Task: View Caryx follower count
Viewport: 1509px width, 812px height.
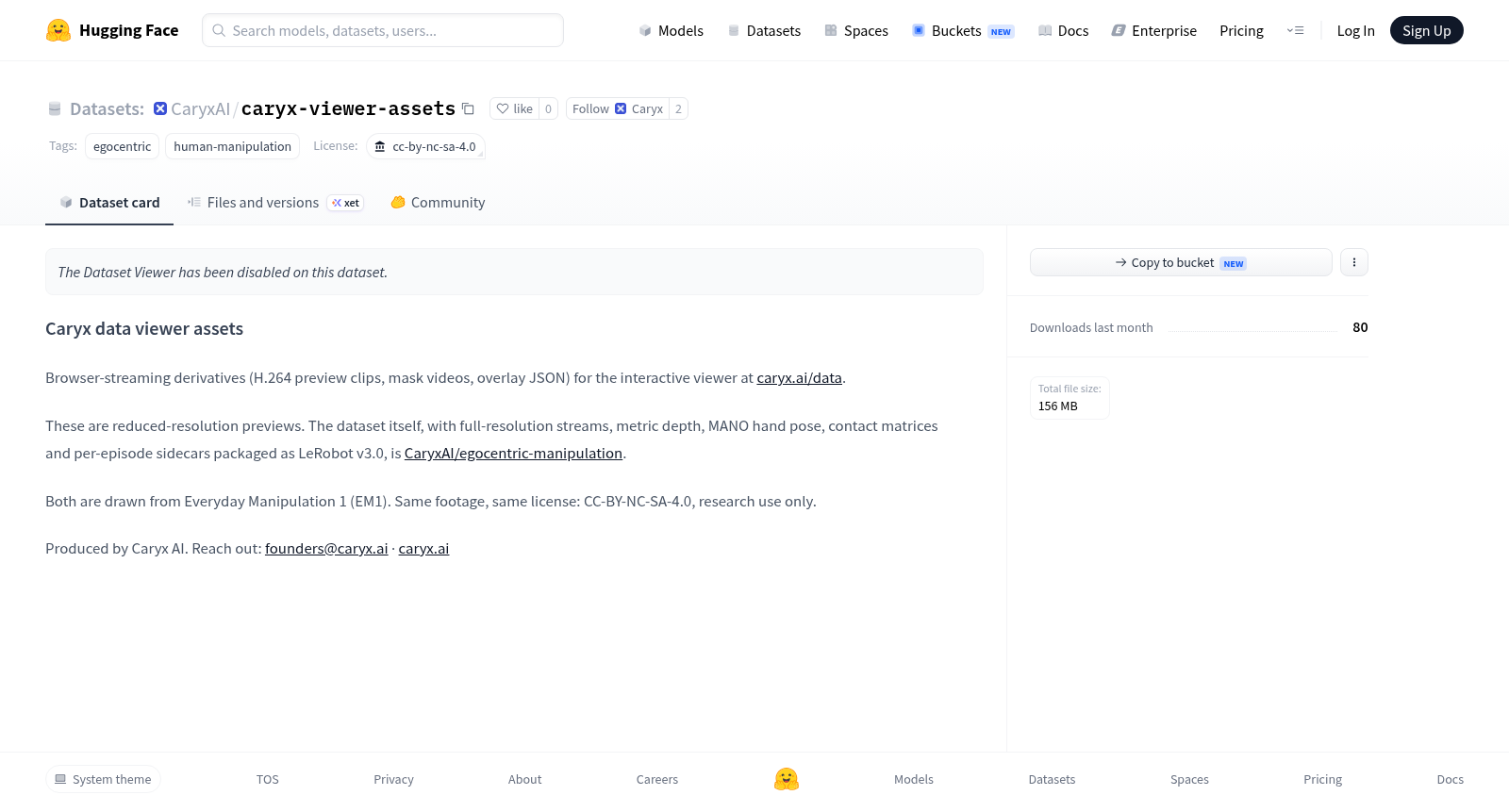Action: pyautogui.click(x=678, y=108)
